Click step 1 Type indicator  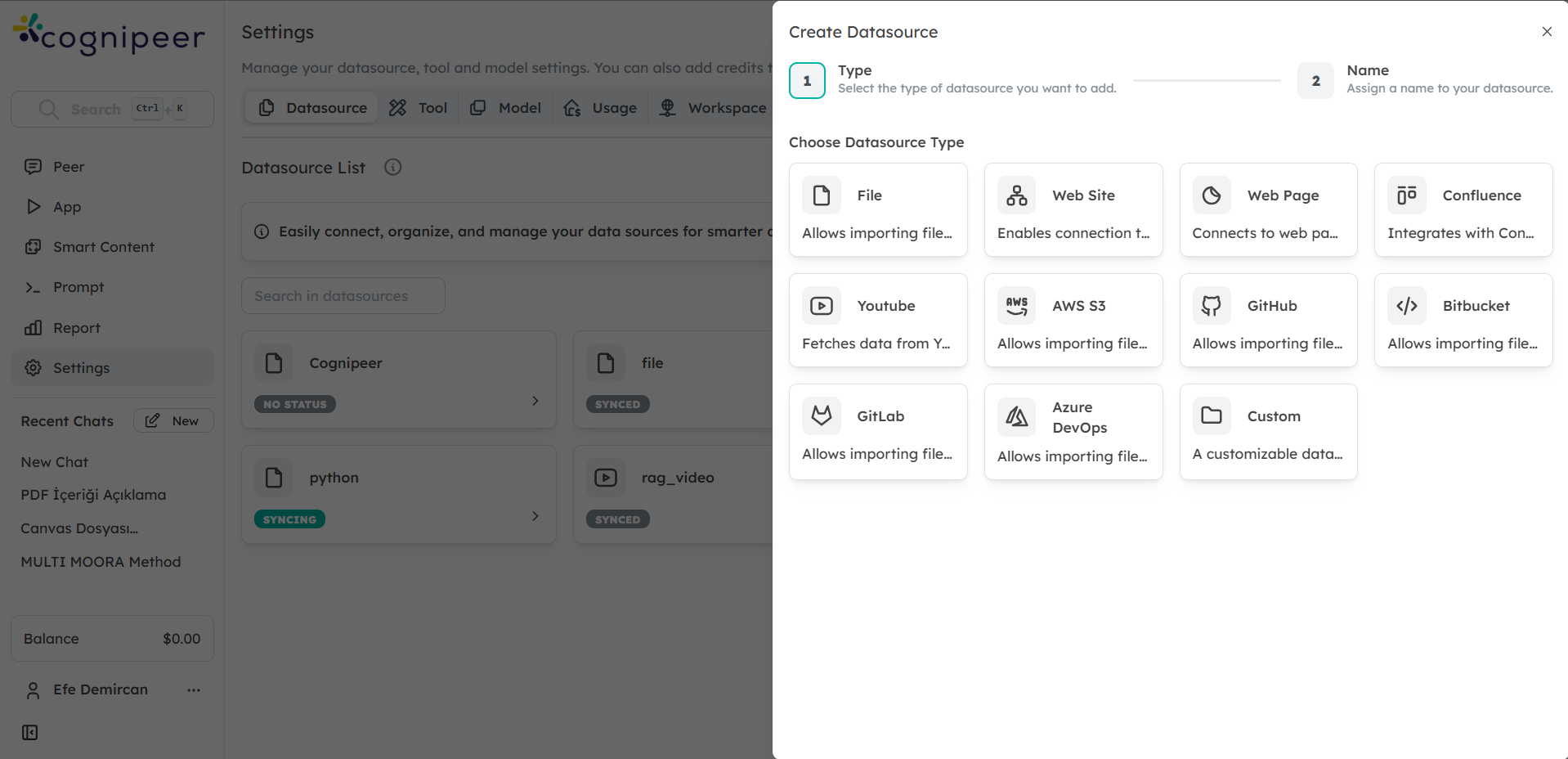click(807, 81)
